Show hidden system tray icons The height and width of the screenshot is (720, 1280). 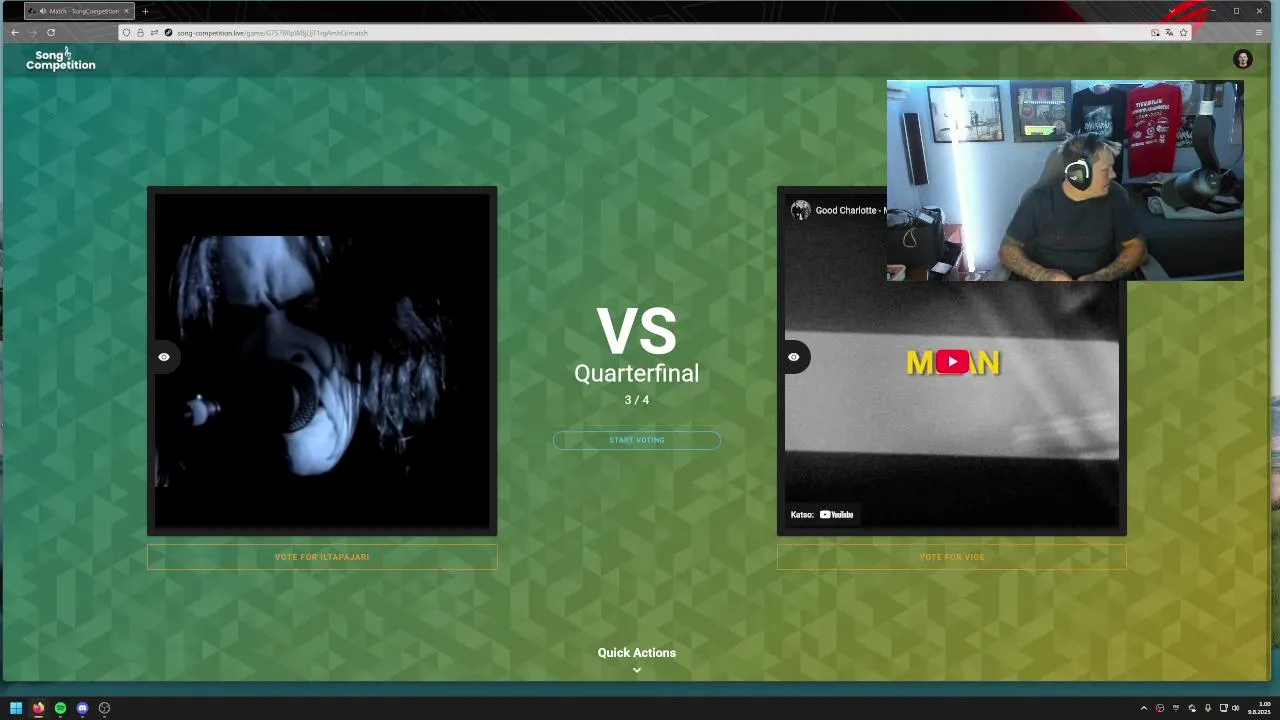[1144, 708]
